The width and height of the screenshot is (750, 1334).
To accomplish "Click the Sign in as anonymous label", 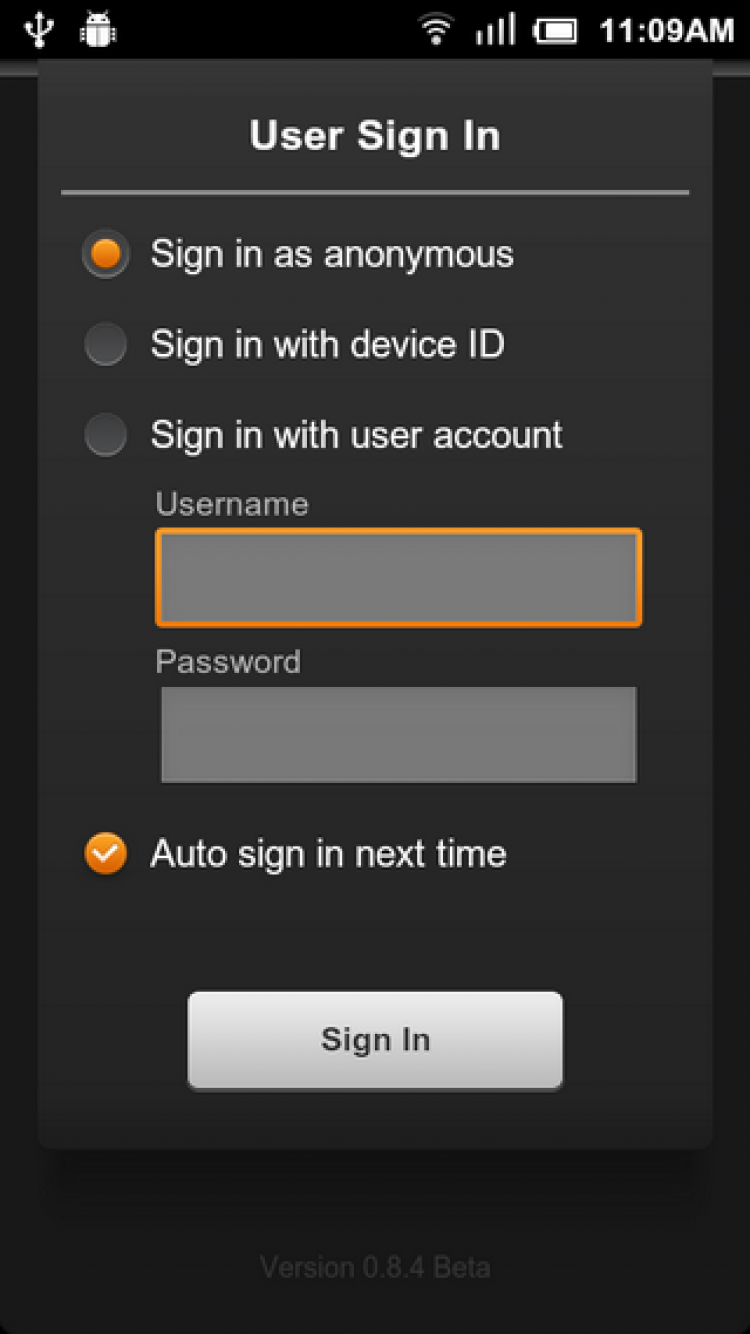I will tap(332, 255).
